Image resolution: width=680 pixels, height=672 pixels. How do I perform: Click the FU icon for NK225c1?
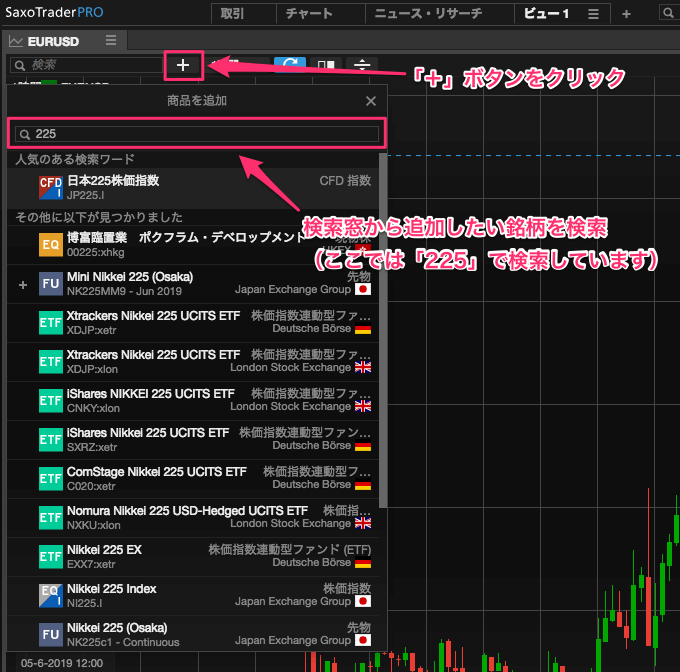[51, 635]
